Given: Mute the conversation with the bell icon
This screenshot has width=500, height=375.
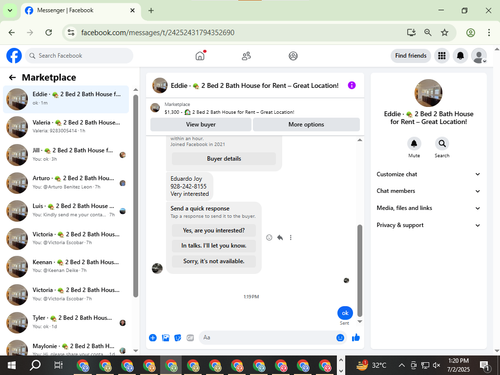Looking at the screenshot, I should tap(414, 144).
